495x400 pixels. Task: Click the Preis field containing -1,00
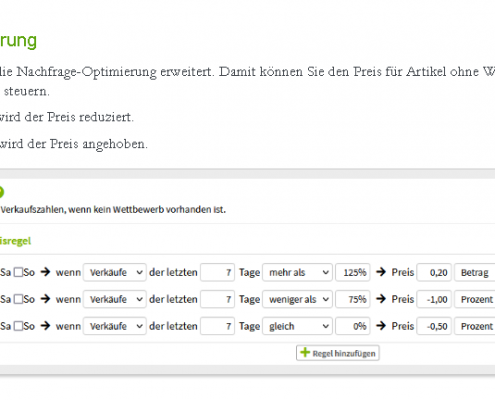click(x=434, y=299)
